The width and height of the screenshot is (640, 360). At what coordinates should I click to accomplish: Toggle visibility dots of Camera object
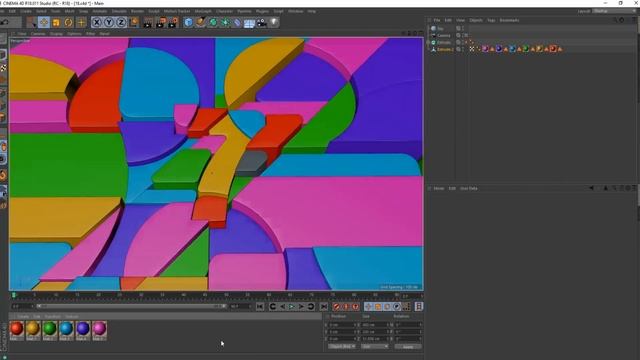463,36
